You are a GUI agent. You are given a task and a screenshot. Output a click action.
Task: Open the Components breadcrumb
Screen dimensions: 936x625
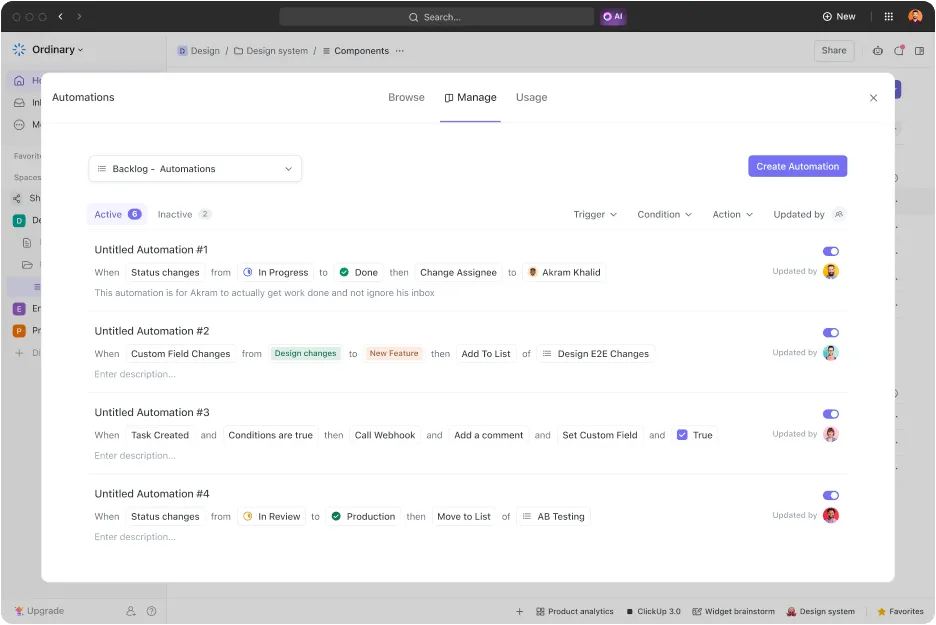pyautogui.click(x=356, y=51)
